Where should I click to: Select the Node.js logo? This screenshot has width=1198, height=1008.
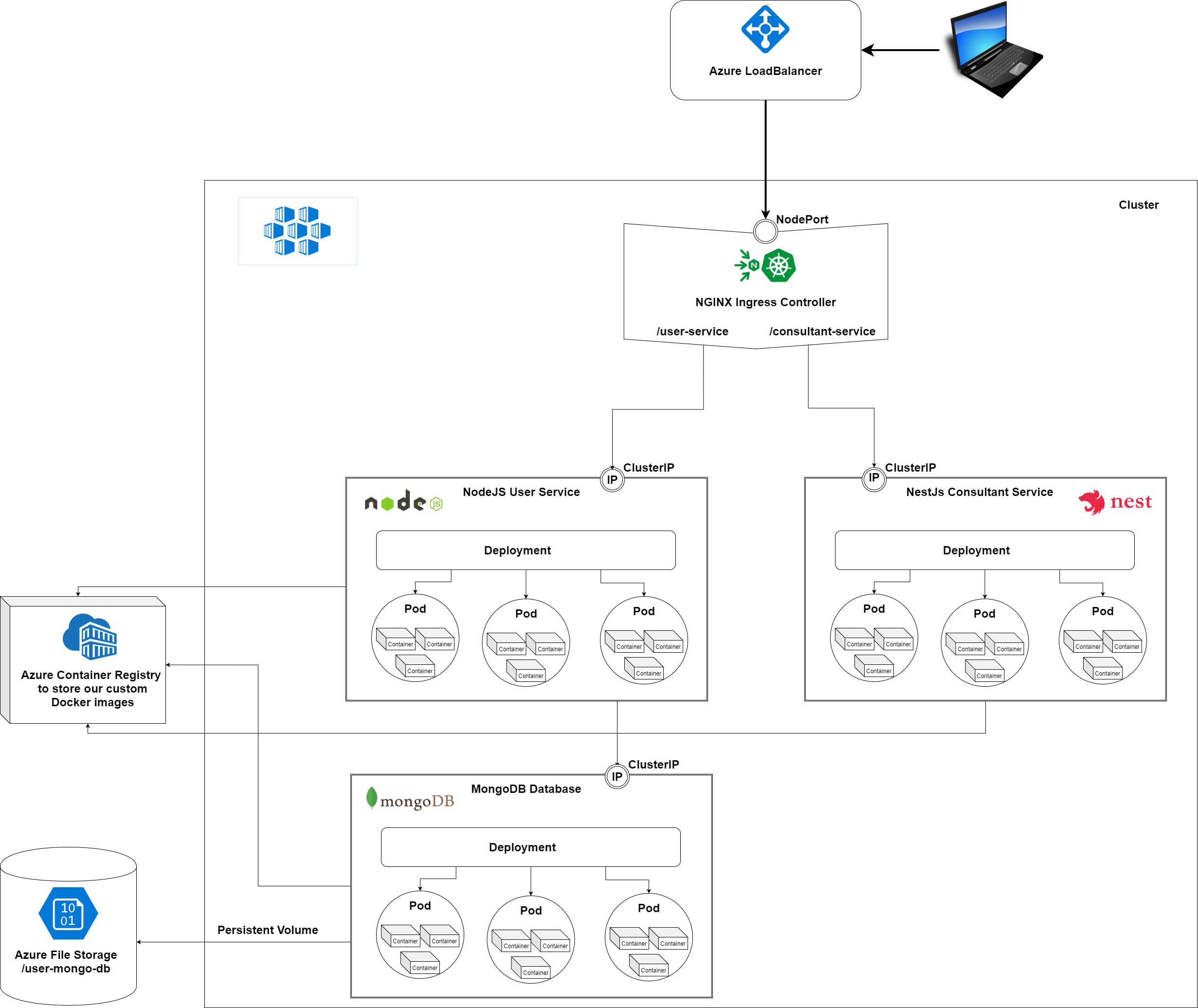click(x=402, y=503)
